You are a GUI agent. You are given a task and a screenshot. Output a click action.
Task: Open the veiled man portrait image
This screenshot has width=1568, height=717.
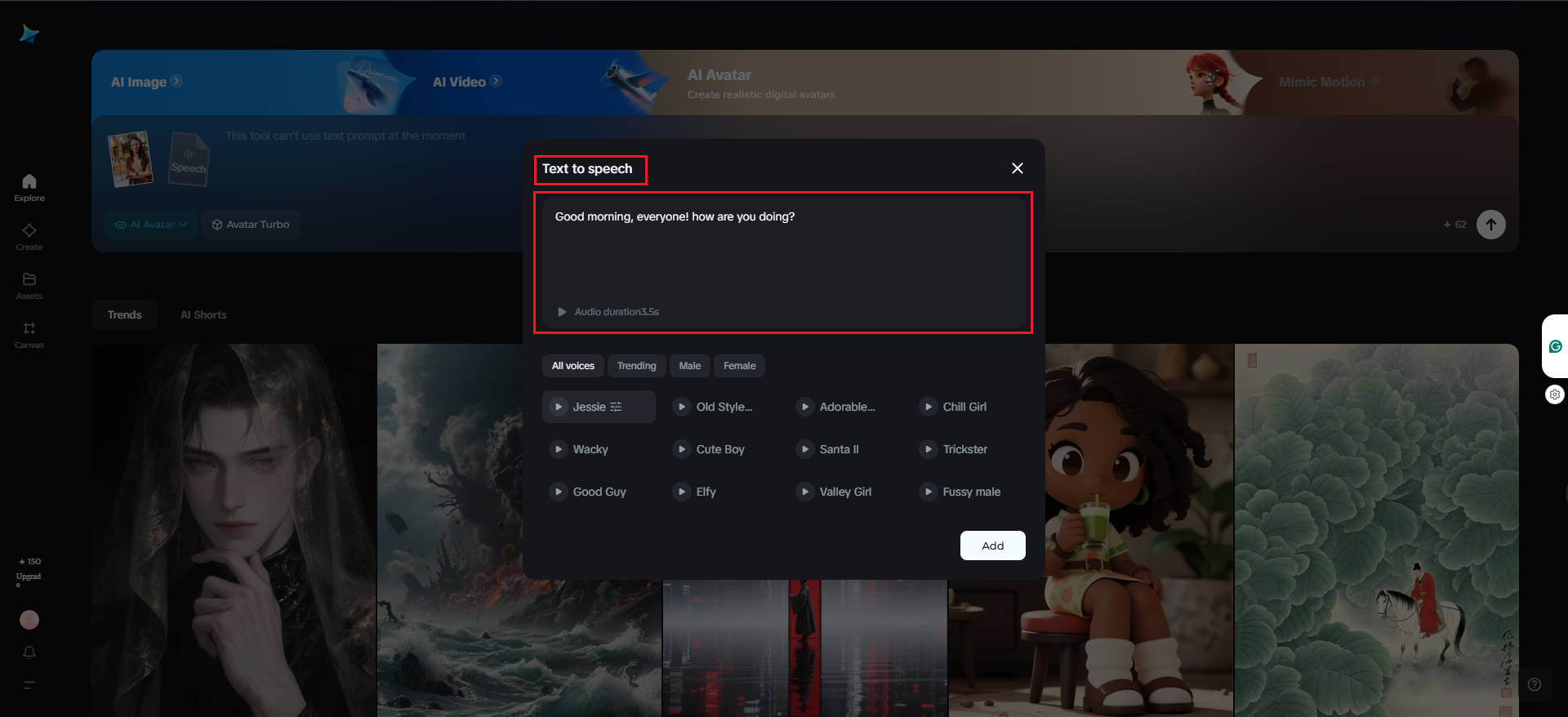[234, 530]
